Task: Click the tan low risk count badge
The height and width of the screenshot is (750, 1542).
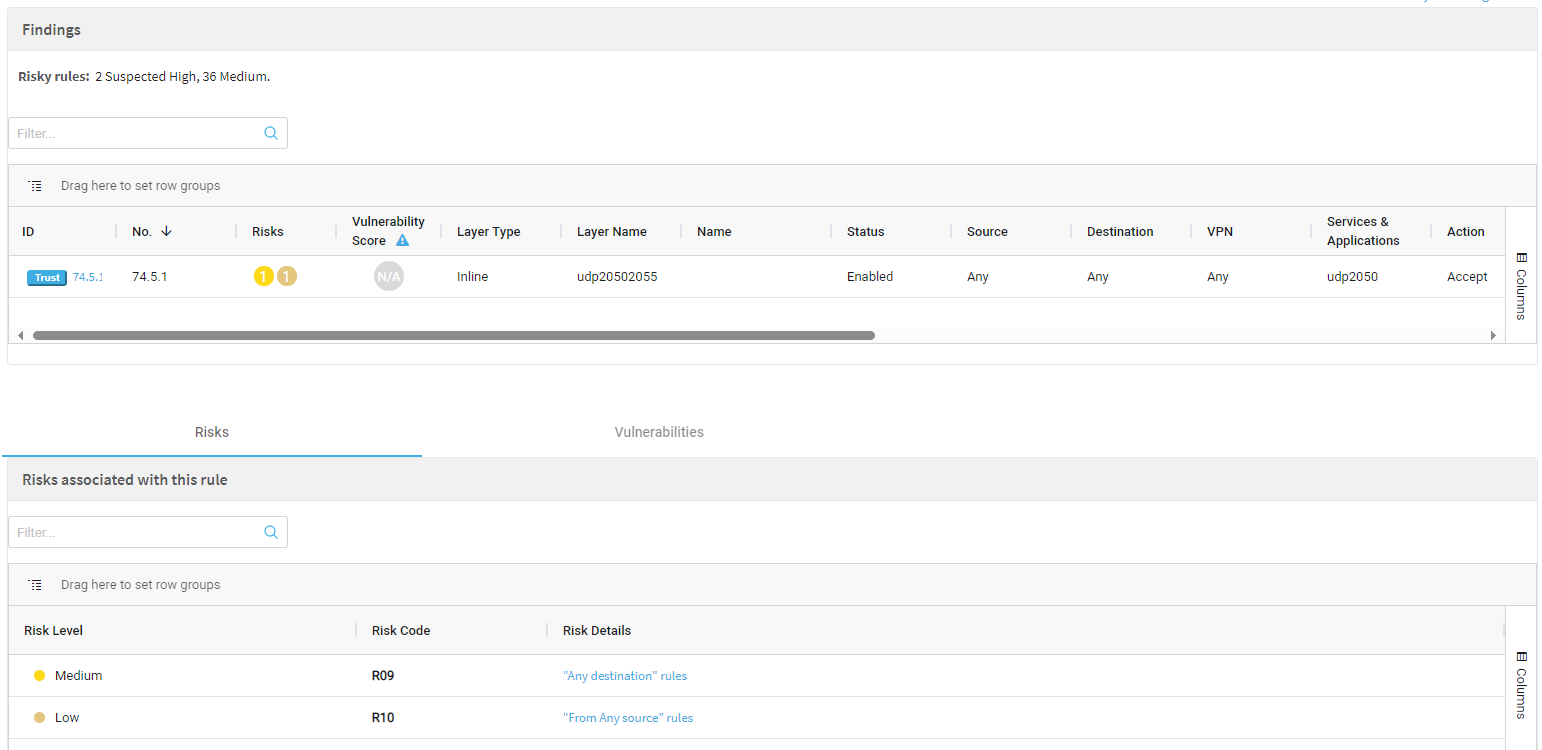Action: pos(287,277)
